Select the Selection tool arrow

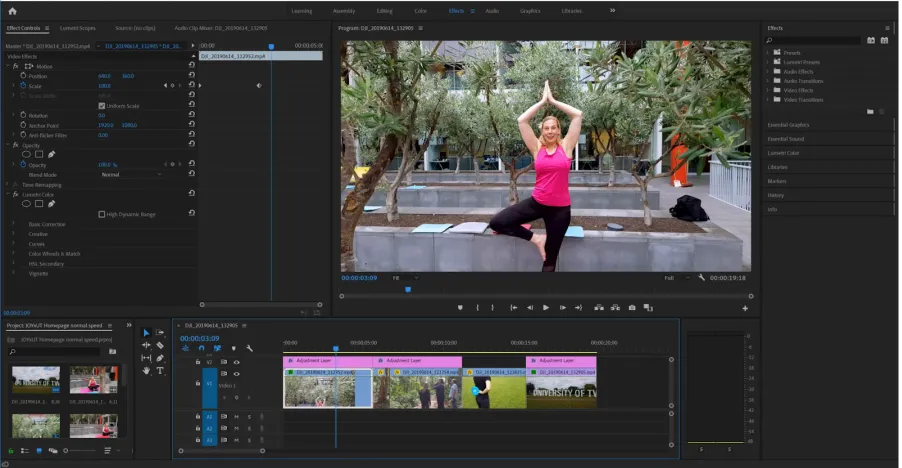click(x=146, y=333)
